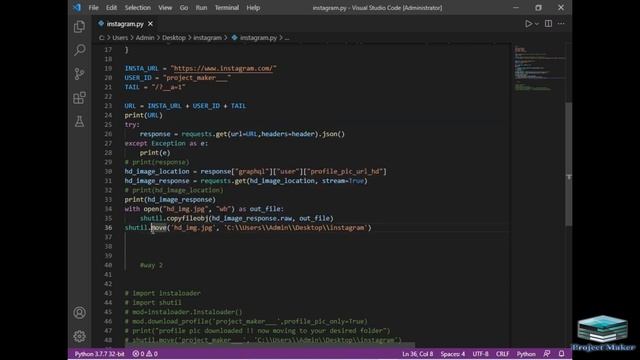The height and width of the screenshot is (360, 640).
Task: Click Ln 36, Col 8 status item
Action: 417,354
